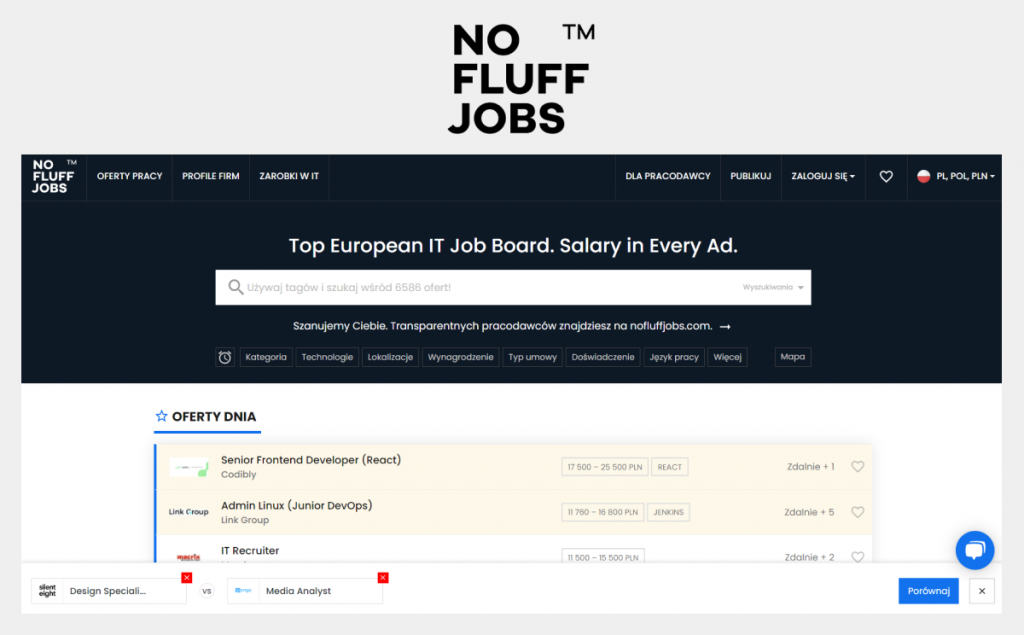1024x635 pixels.
Task: Click Media Analyst in the compare bar
Action: point(298,591)
